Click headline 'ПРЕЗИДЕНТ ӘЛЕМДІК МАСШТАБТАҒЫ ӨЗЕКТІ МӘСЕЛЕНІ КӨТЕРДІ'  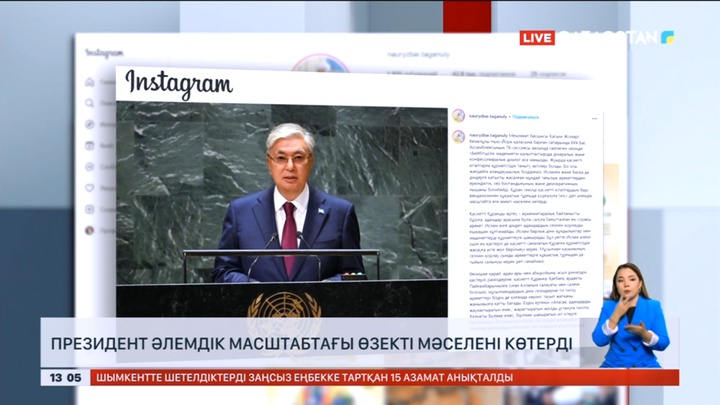pyautogui.click(x=311, y=343)
